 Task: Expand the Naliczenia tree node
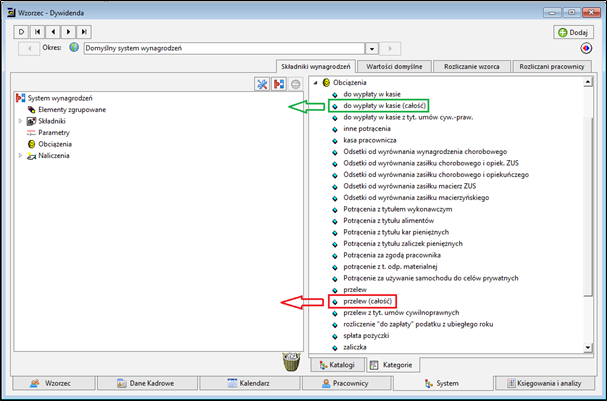coord(20,156)
